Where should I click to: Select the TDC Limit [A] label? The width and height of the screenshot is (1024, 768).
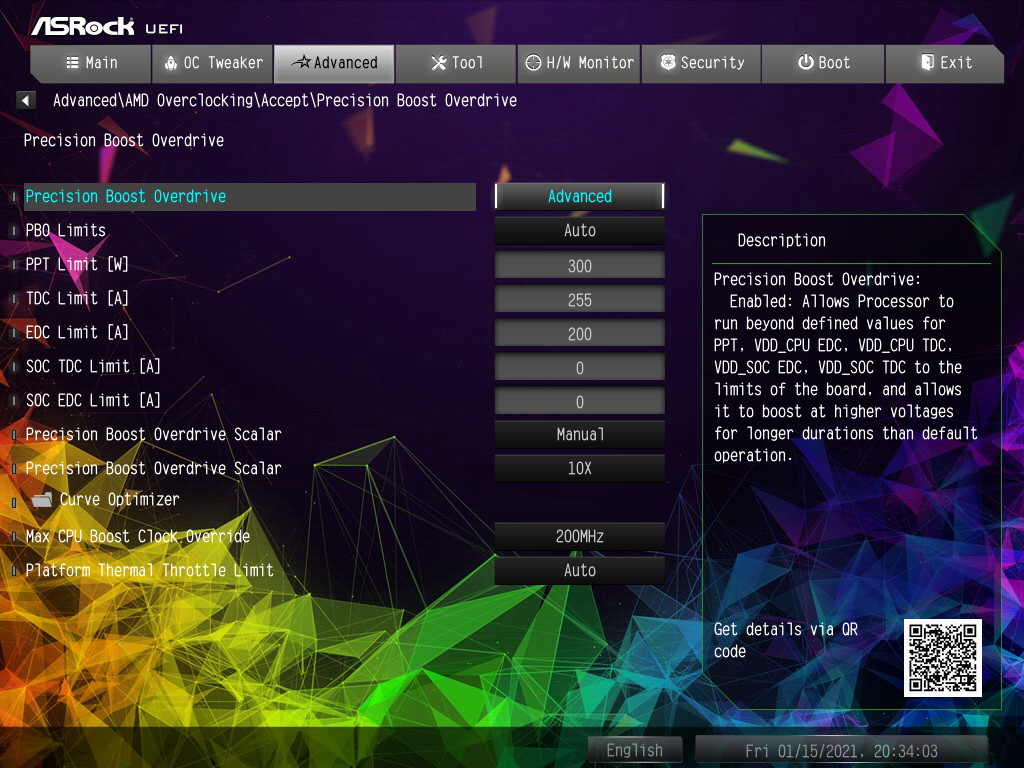point(77,298)
